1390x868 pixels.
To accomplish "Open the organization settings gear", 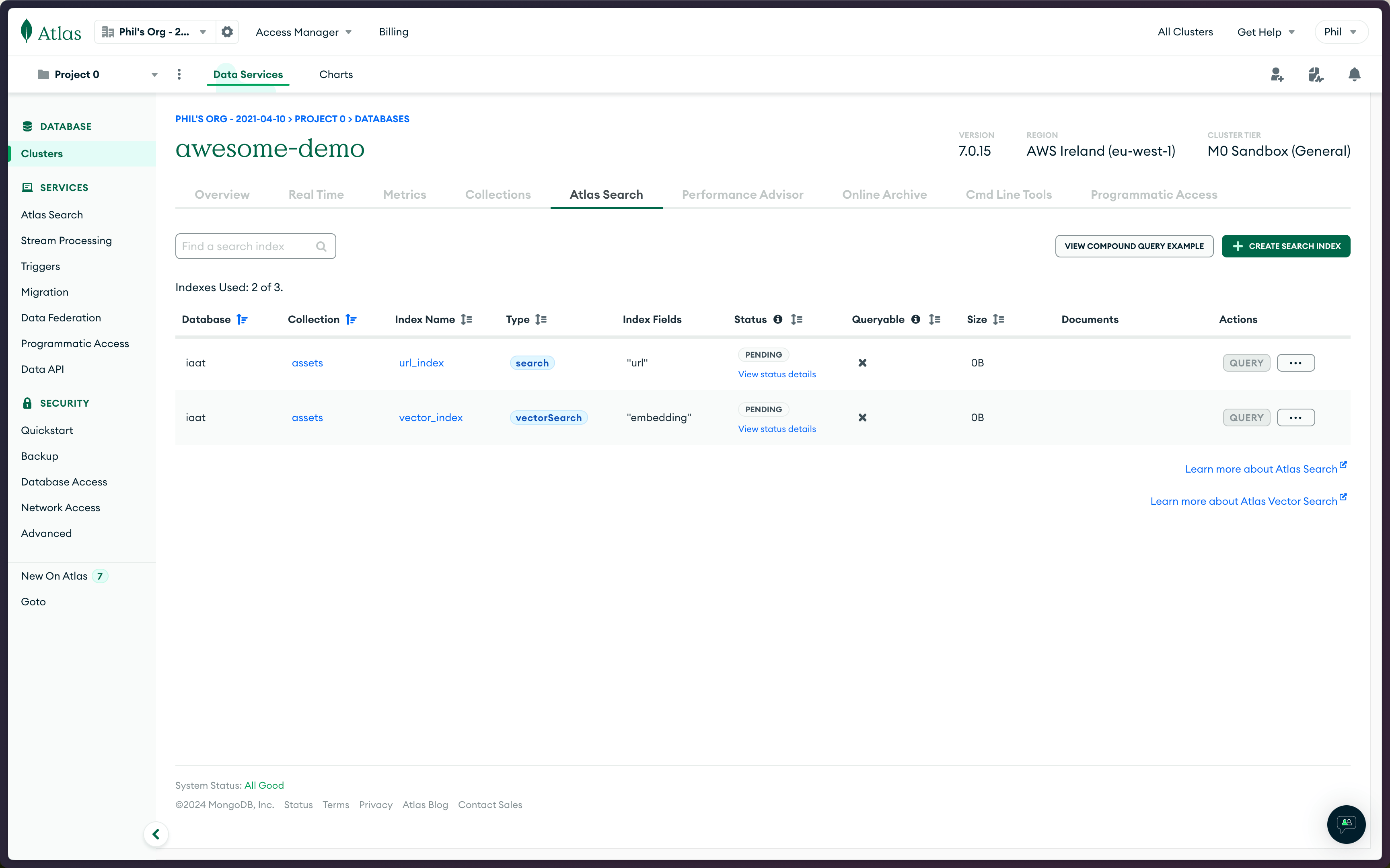I will (227, 31).
